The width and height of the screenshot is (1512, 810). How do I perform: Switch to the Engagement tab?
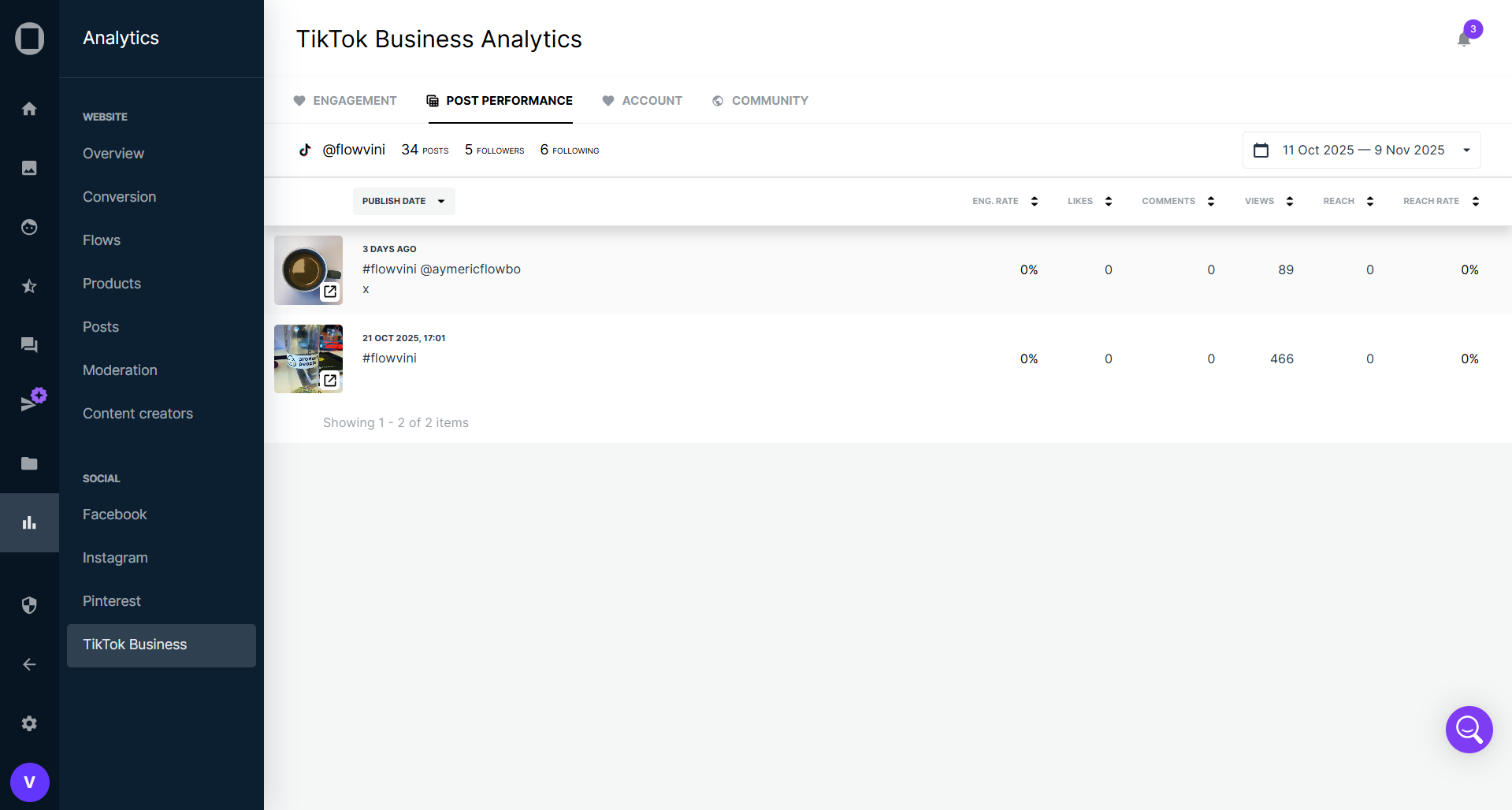point(345,101)
